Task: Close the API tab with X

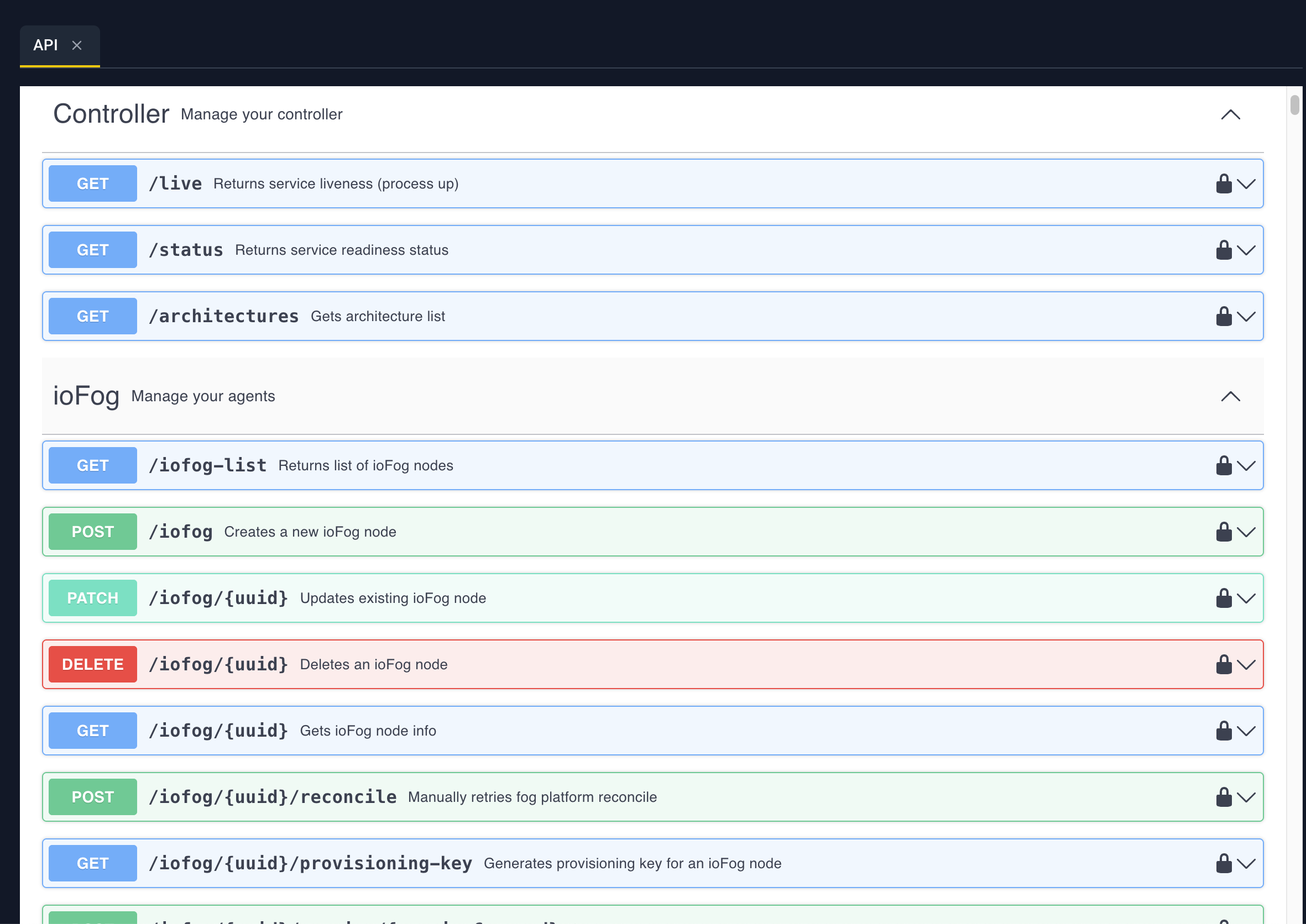Action: pyautogui.click(x=77, y=45)
